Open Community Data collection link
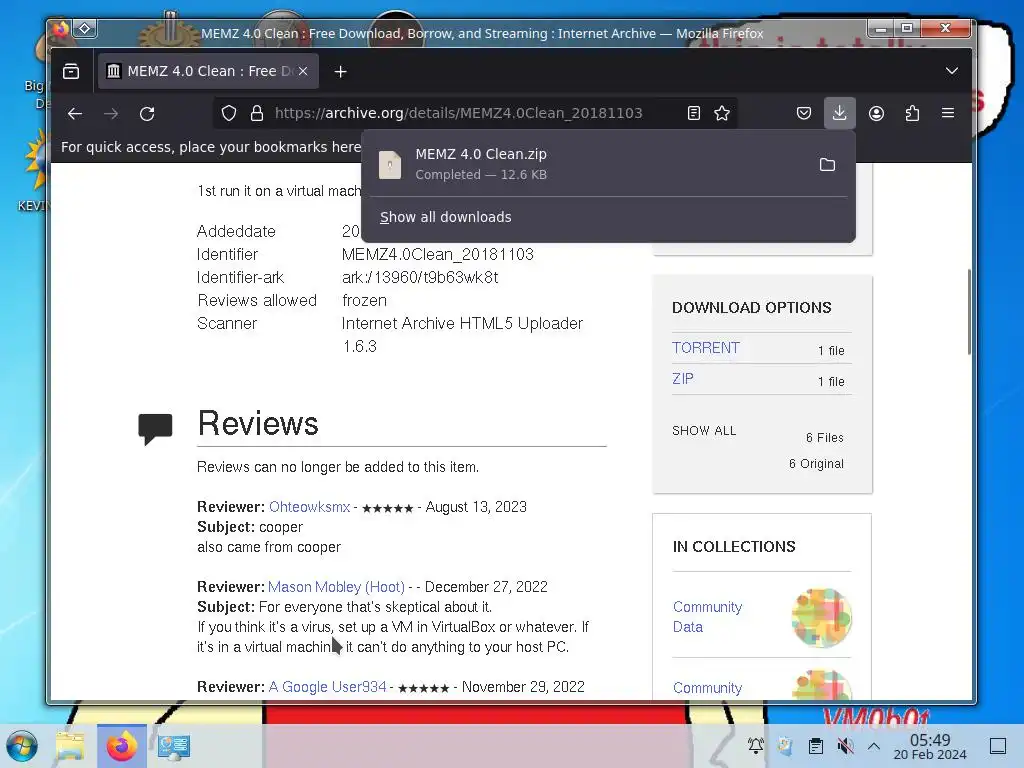1024x768 pixels. pyautogui.click(x=707, y=616)
